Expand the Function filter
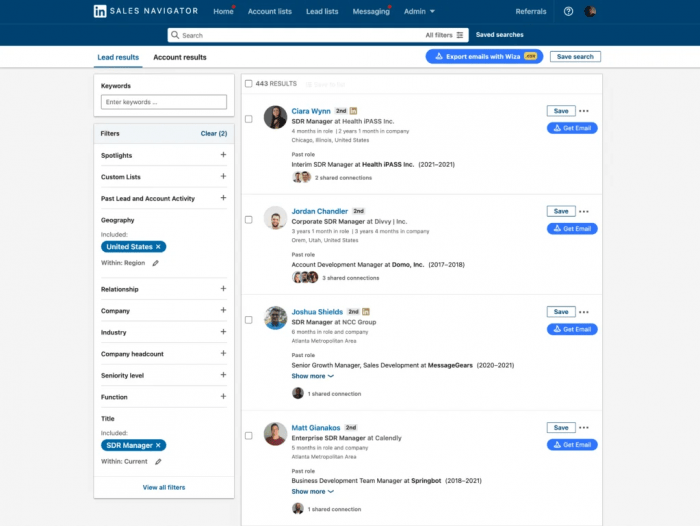 tap(223, 397)
